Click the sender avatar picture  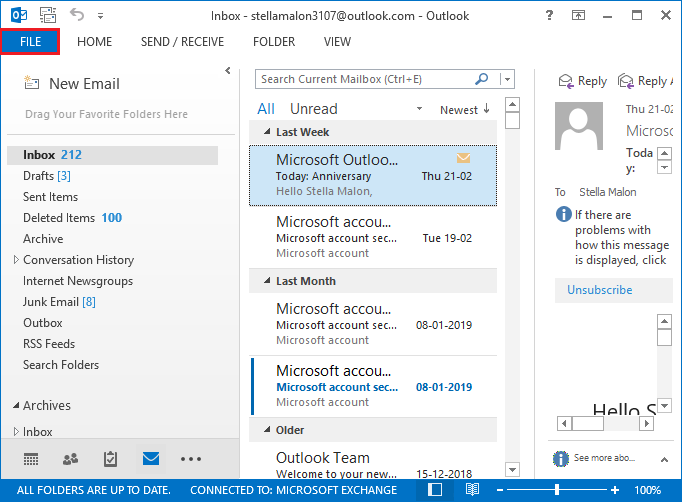[x=579, y=126]
